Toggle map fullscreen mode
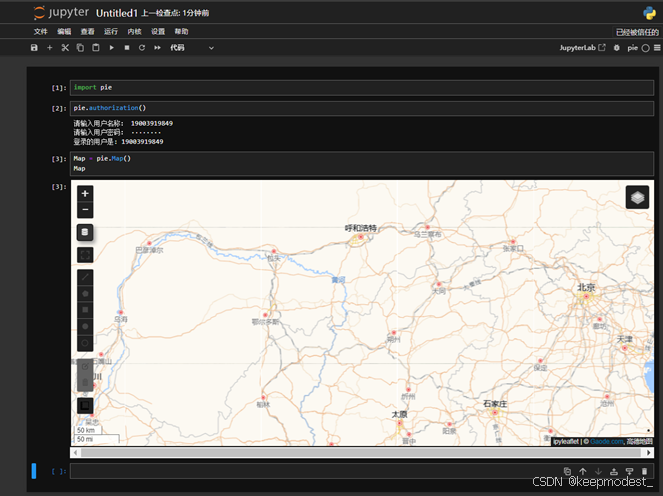This screenshot has height=496, width=663. click(x=85, y=255)
